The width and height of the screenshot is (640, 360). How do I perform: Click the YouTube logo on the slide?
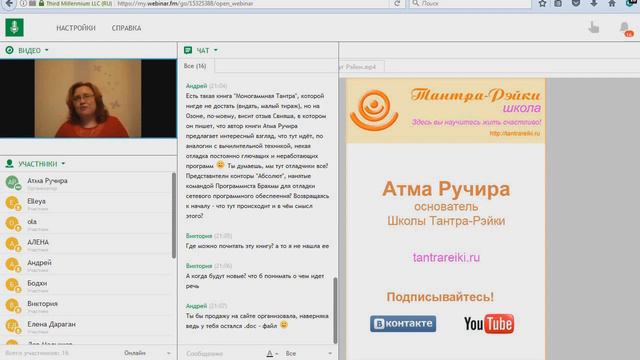[x=489, y=324]
